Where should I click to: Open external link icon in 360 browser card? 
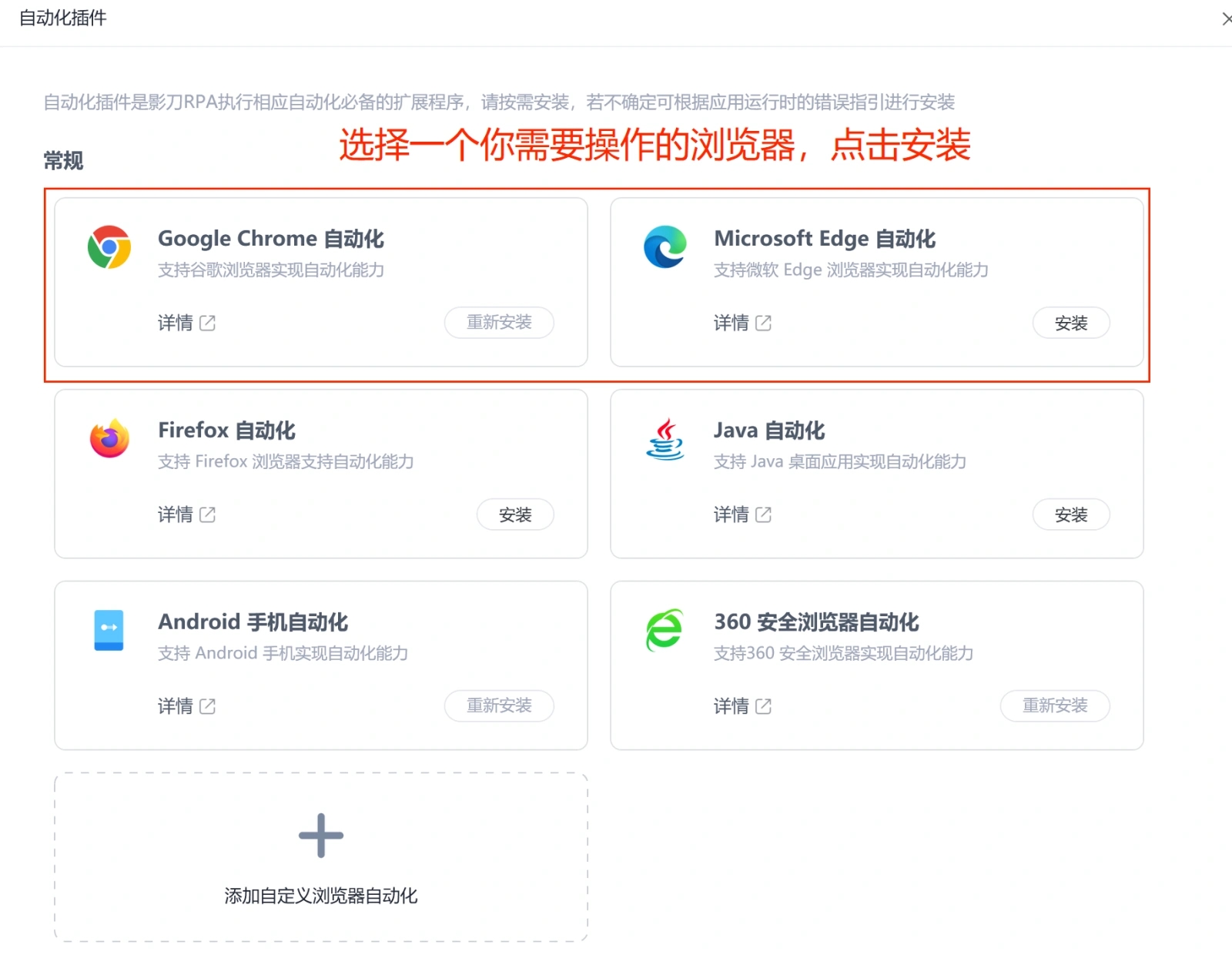(763, 706)
